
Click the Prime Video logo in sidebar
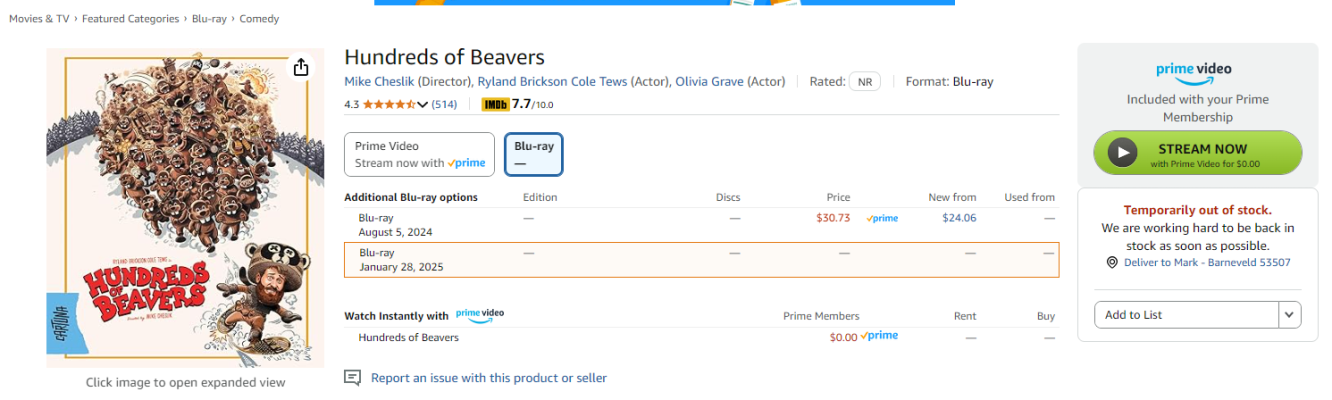1194,73
